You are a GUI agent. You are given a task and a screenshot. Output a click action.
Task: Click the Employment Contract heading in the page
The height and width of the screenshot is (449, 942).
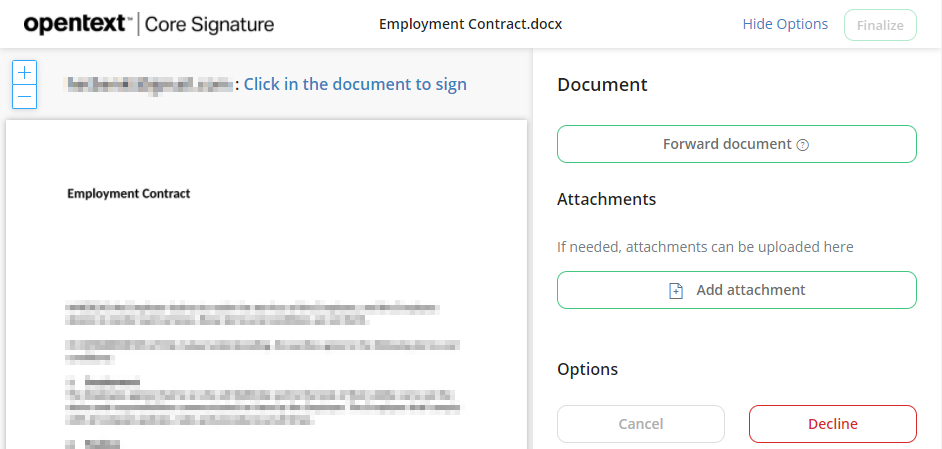tap(129, 193)
